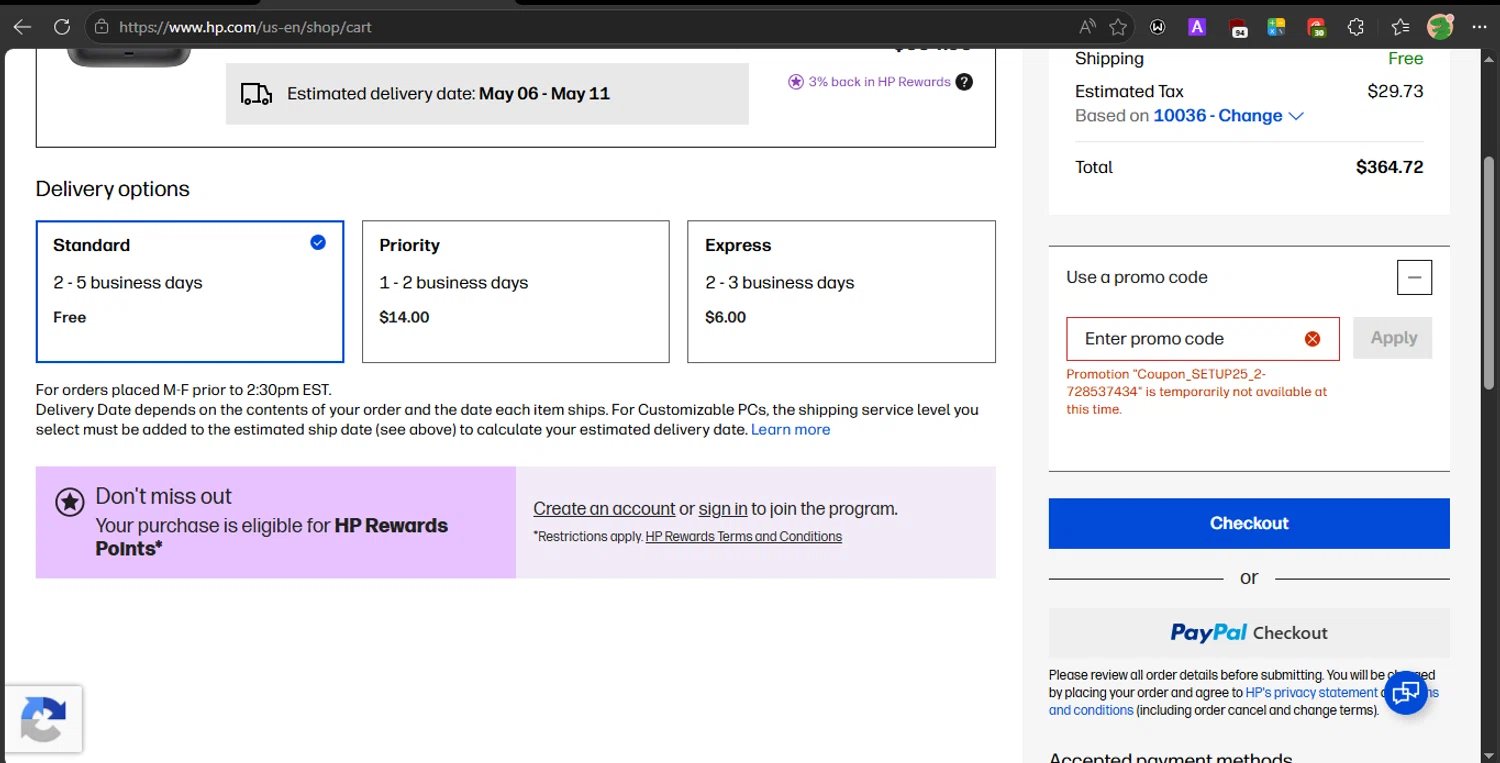Screen dimensions: 1500x763
Task: Open the terms 'and conditions' link
Action: tap(1091, 710)
